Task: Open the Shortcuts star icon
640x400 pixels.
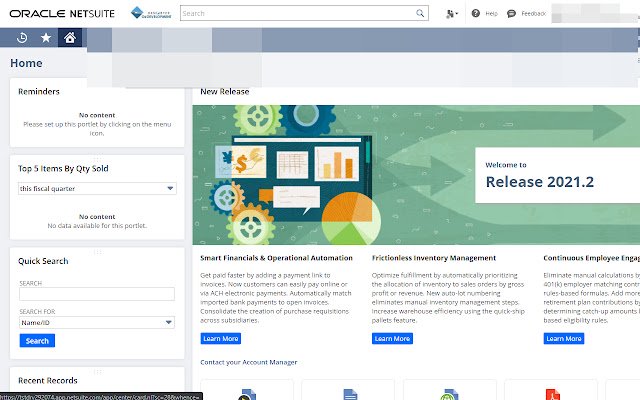Action: coord(46,38)
